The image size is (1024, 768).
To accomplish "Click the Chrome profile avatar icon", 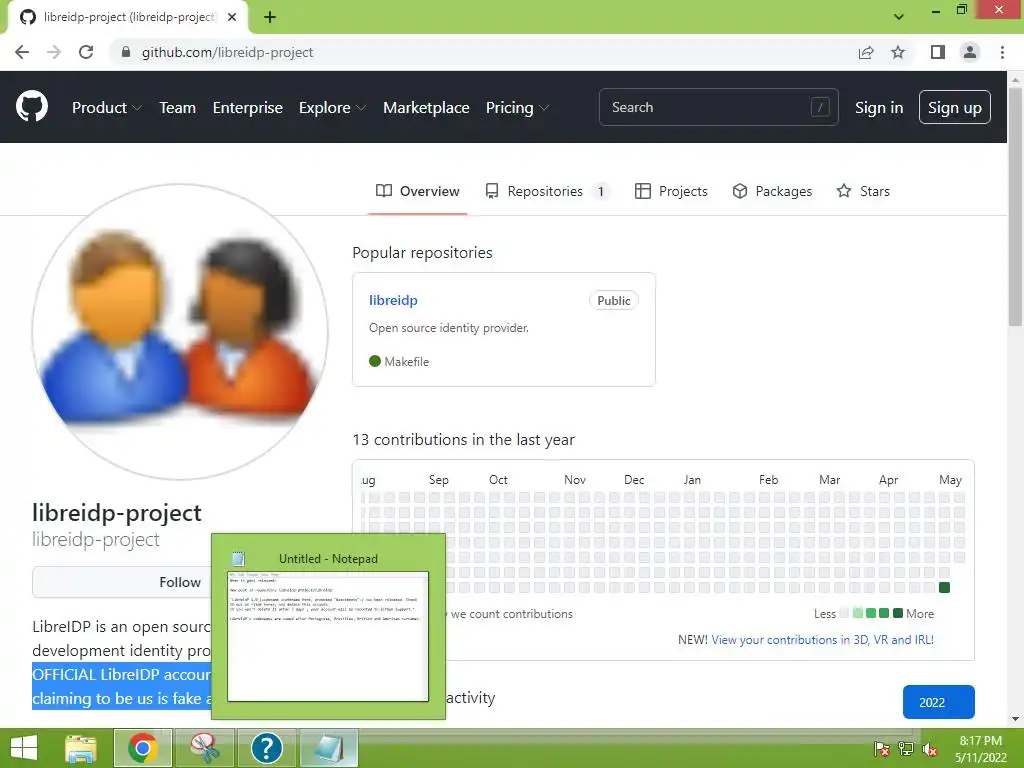I will point(970,52).
